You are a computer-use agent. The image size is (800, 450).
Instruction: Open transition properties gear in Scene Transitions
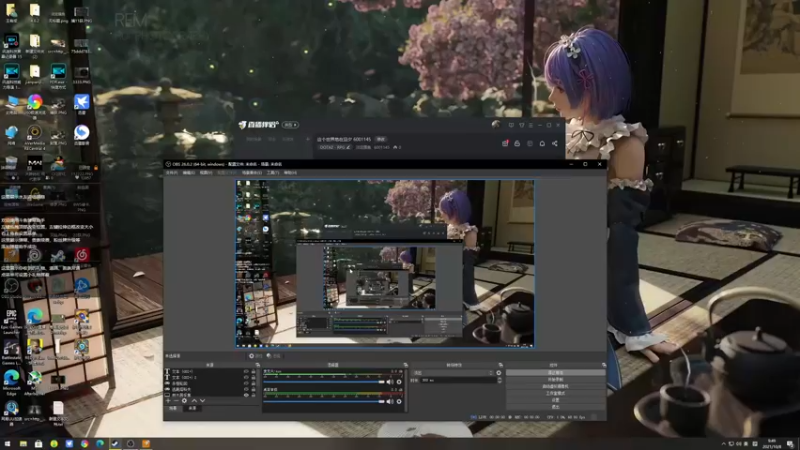[x=498, y=373]
